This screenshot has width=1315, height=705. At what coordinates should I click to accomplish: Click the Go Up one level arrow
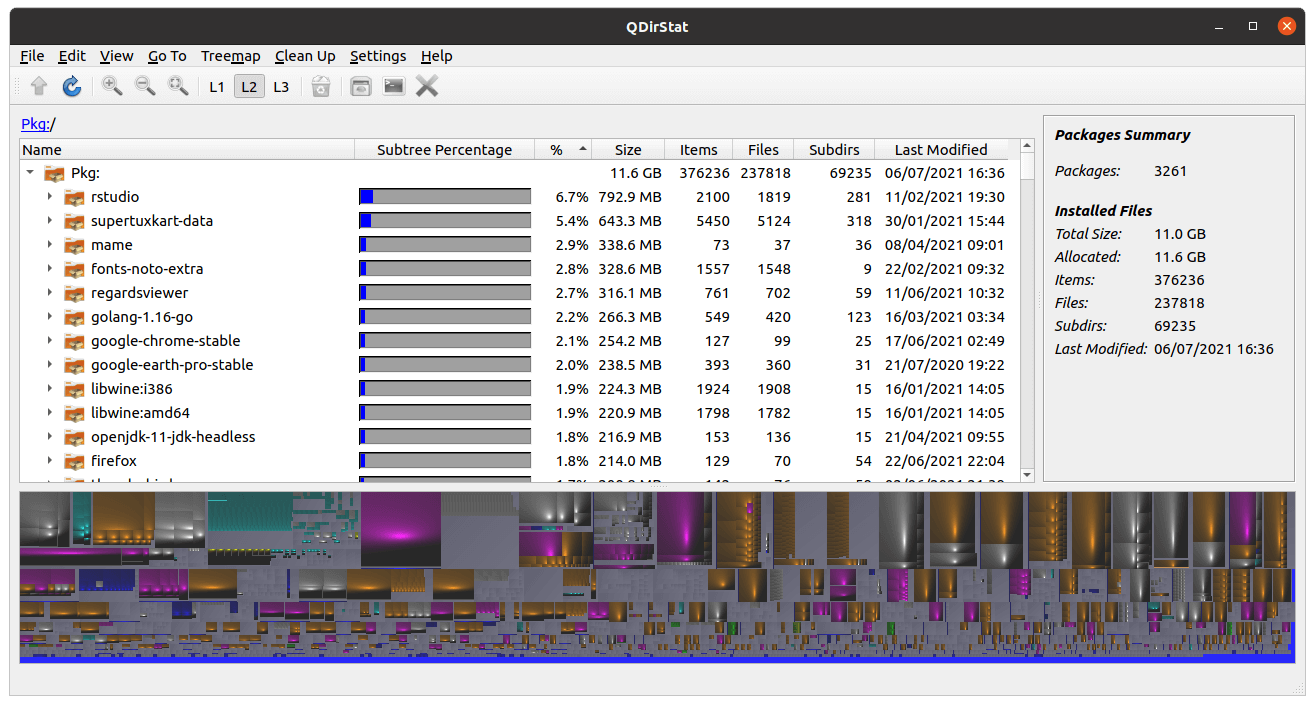point(39,87)
